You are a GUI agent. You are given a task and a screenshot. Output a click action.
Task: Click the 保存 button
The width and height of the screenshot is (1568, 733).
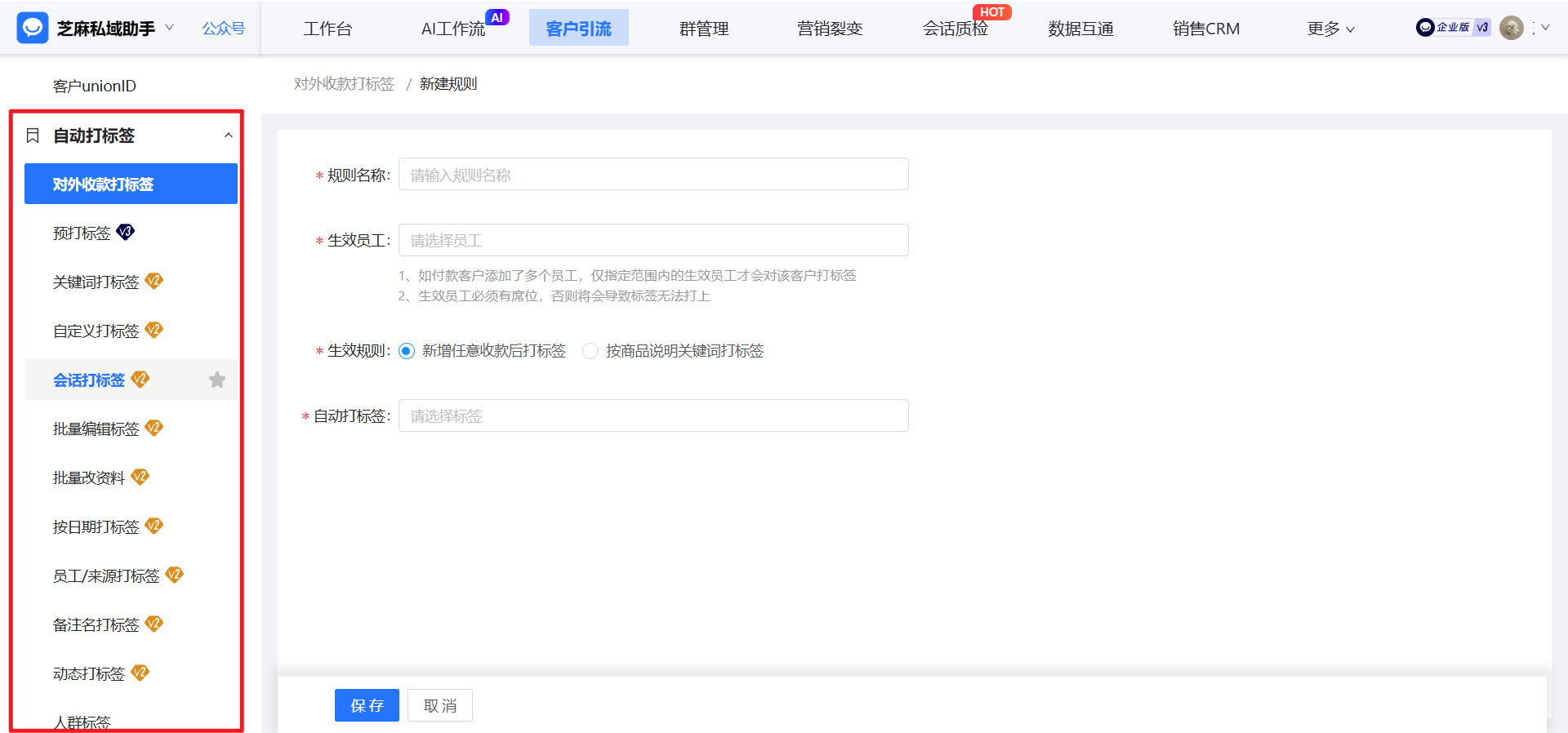[367, 705]
